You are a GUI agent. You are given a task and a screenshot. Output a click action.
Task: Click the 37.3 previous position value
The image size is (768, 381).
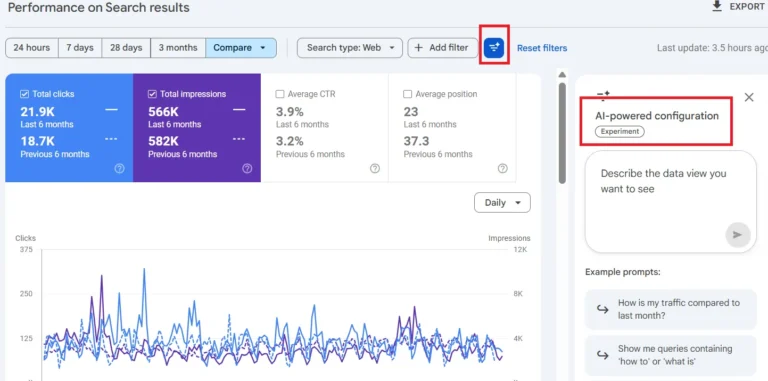point(416,142)
